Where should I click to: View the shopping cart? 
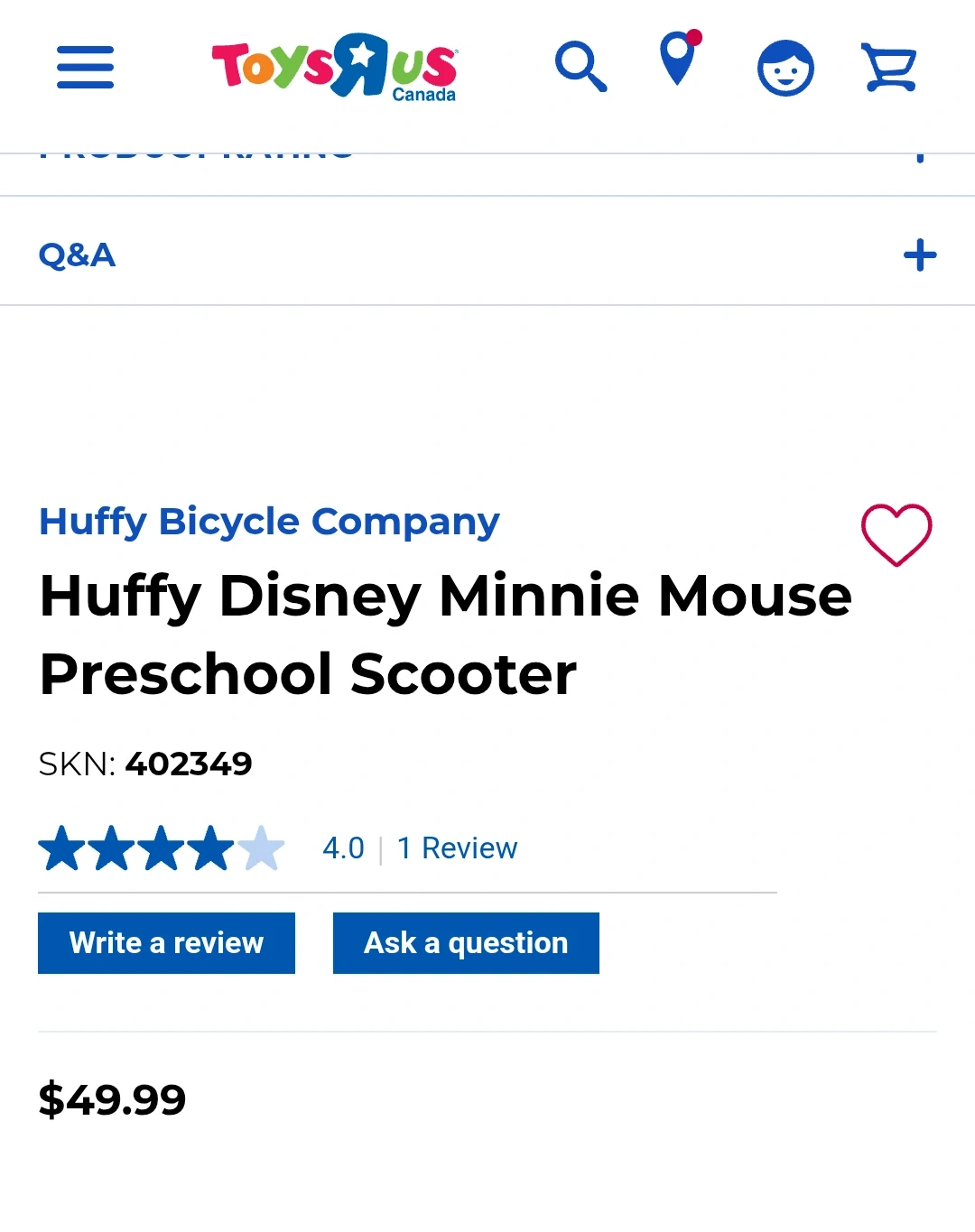pos(889,68)
